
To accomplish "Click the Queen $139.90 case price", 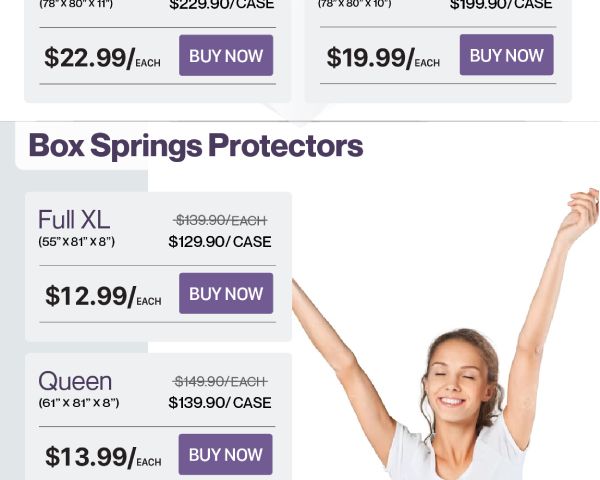I will (220, 403).
